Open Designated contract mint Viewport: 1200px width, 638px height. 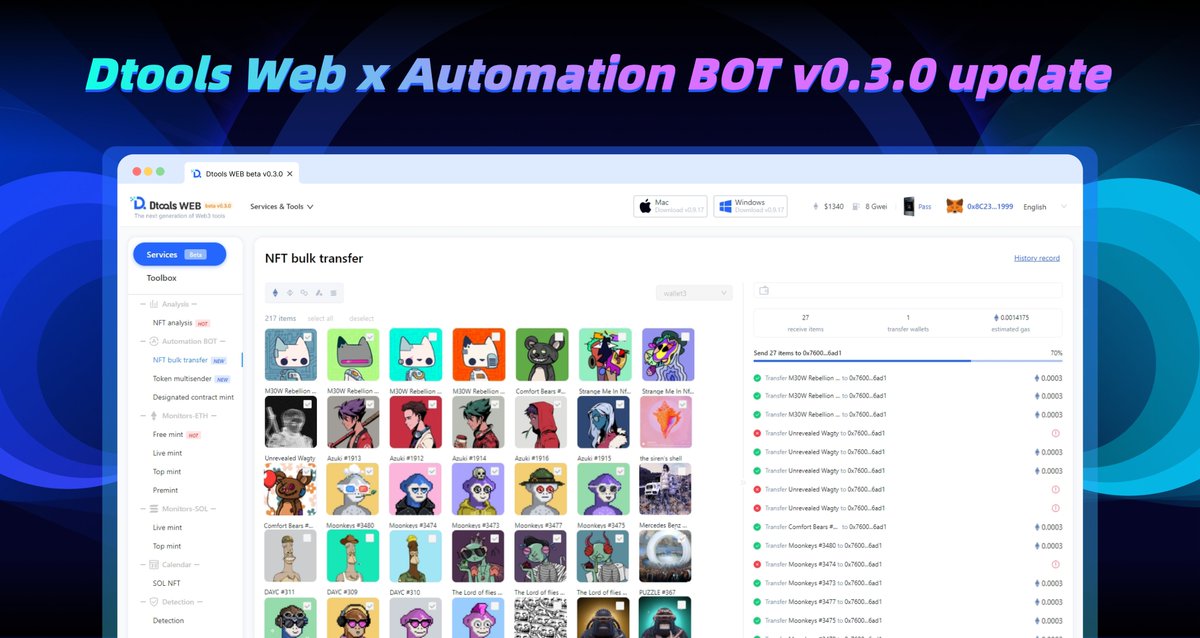pyautogui.click(x=193, y=397)
